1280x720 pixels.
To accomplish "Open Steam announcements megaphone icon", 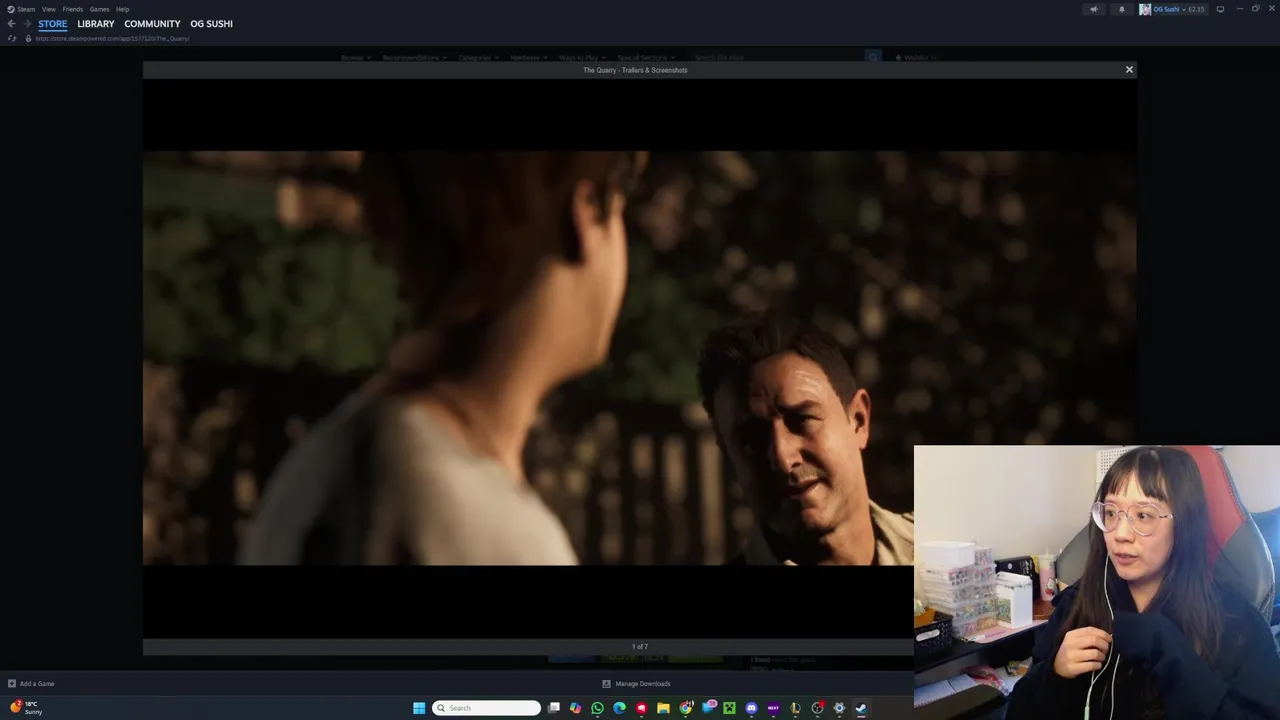I will (1094, 9).
